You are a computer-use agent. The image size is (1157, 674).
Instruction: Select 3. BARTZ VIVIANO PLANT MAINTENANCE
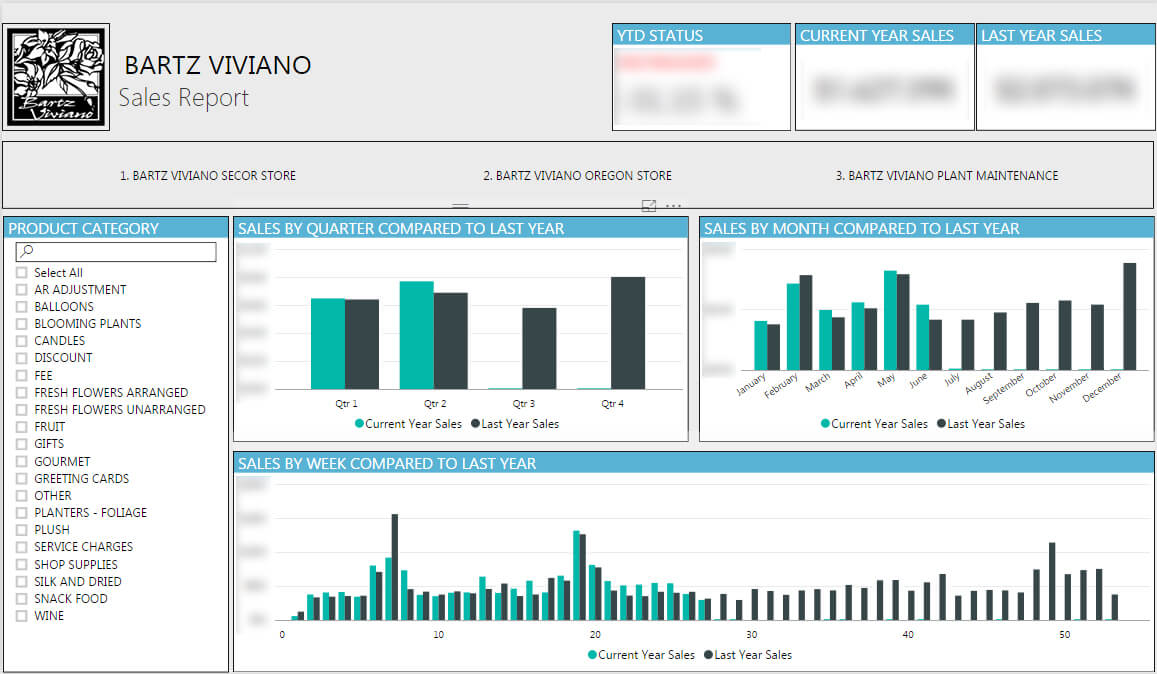pos(947,176)
